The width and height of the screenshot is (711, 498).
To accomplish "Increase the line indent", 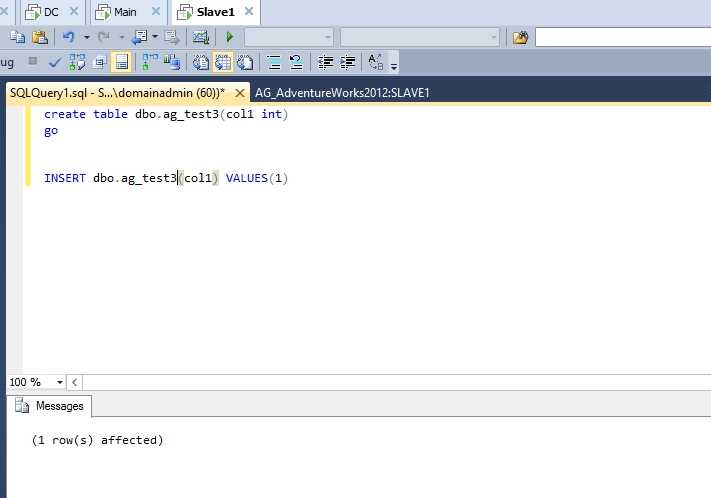I will tap(347, 62).
